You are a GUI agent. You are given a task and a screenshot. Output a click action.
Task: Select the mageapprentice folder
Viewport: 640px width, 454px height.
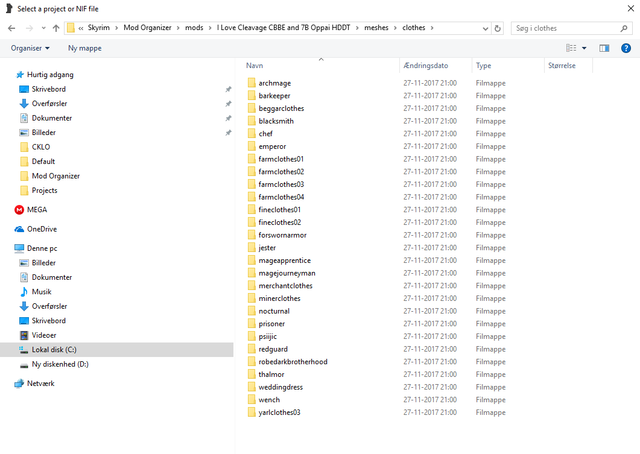[284, 260]
